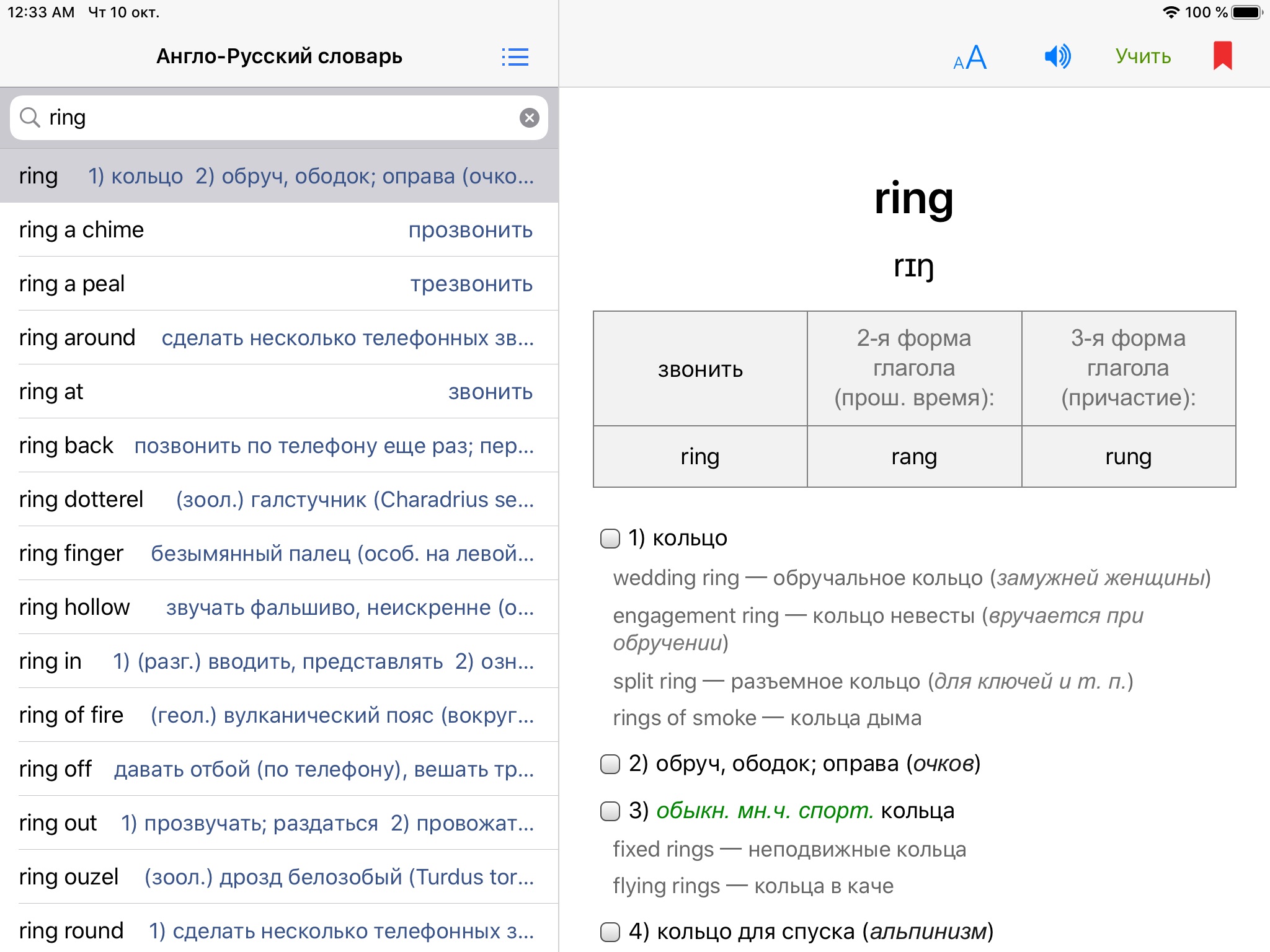This screenshot has width=1270, height=952.
Task: Check the box for 2) обруч, ободок
Action: click(x=610, y=764)
